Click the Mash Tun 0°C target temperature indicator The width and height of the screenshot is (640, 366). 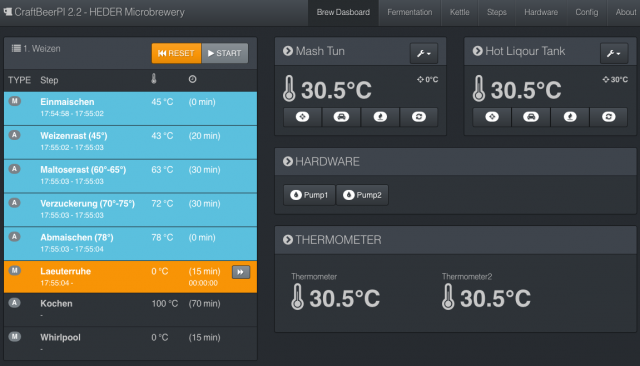pyautogui.click(x=427, y=80)
